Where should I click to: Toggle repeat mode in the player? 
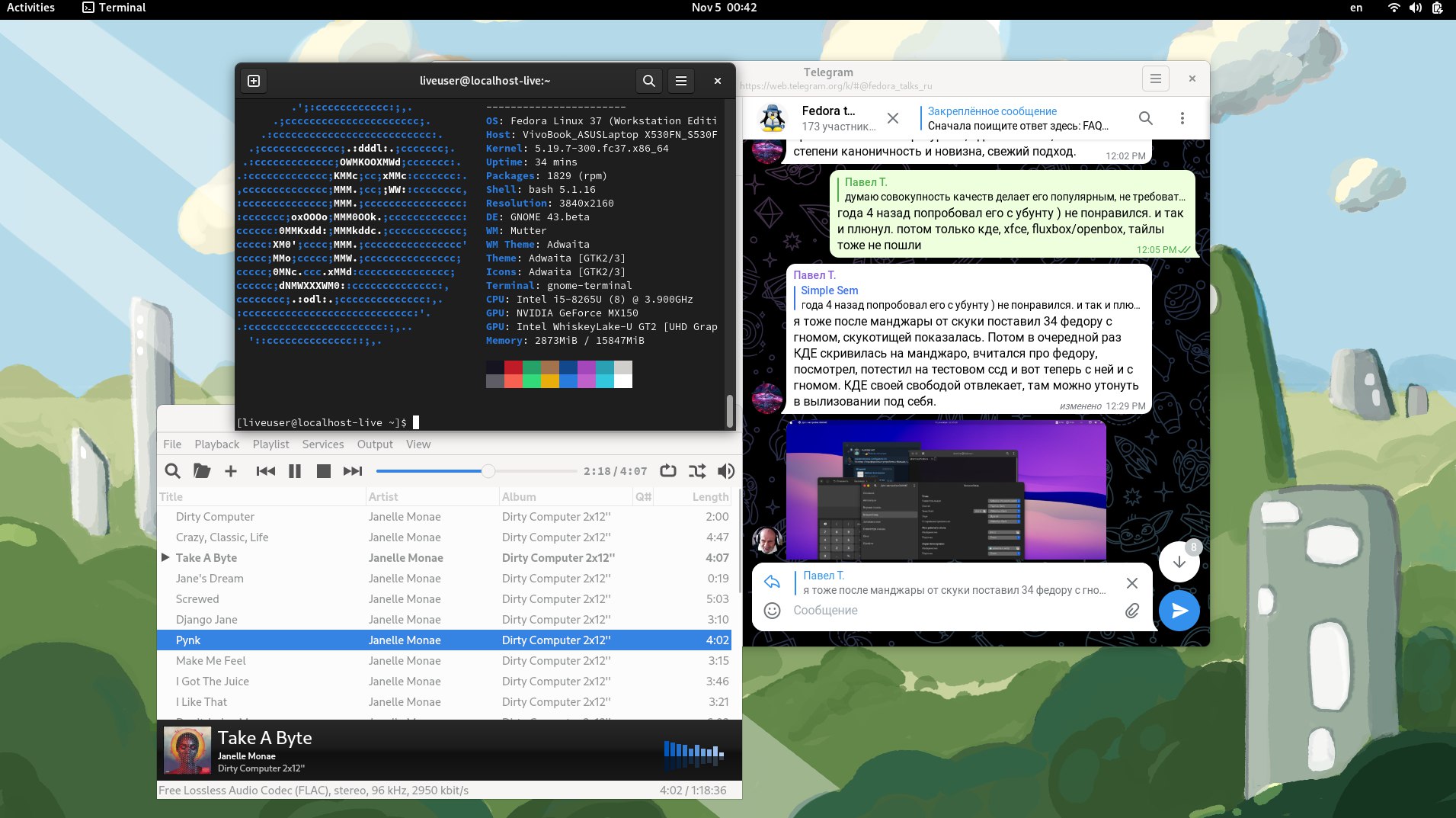click(668, 471)
